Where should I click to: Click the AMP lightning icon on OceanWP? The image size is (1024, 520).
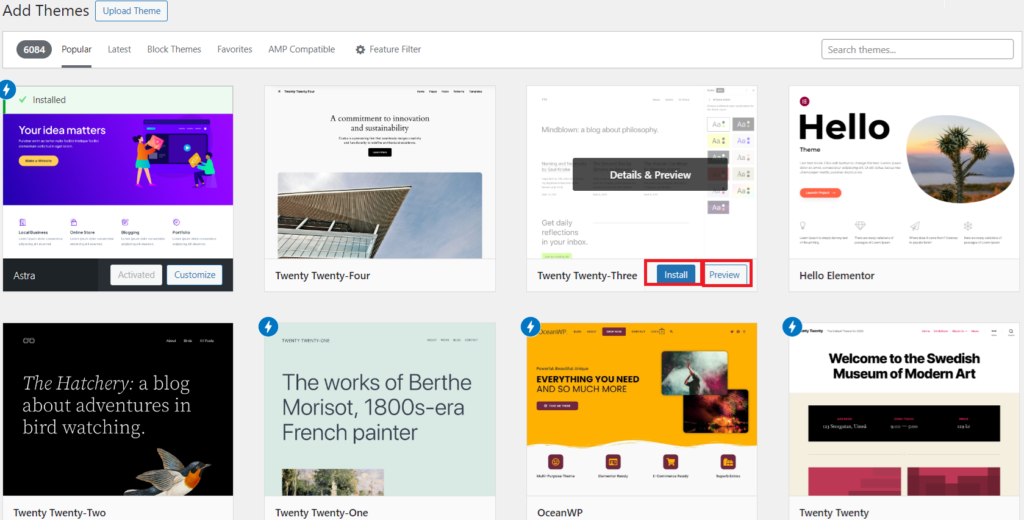(x=531, y=326)
